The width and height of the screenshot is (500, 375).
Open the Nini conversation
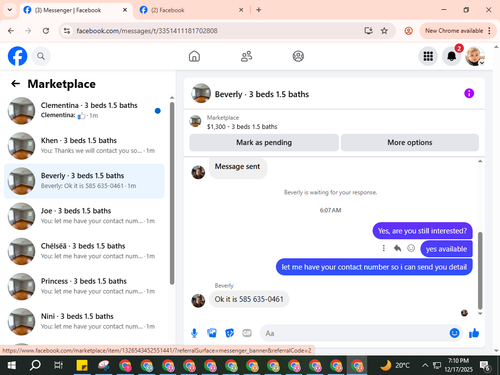[x=84, y=322]
